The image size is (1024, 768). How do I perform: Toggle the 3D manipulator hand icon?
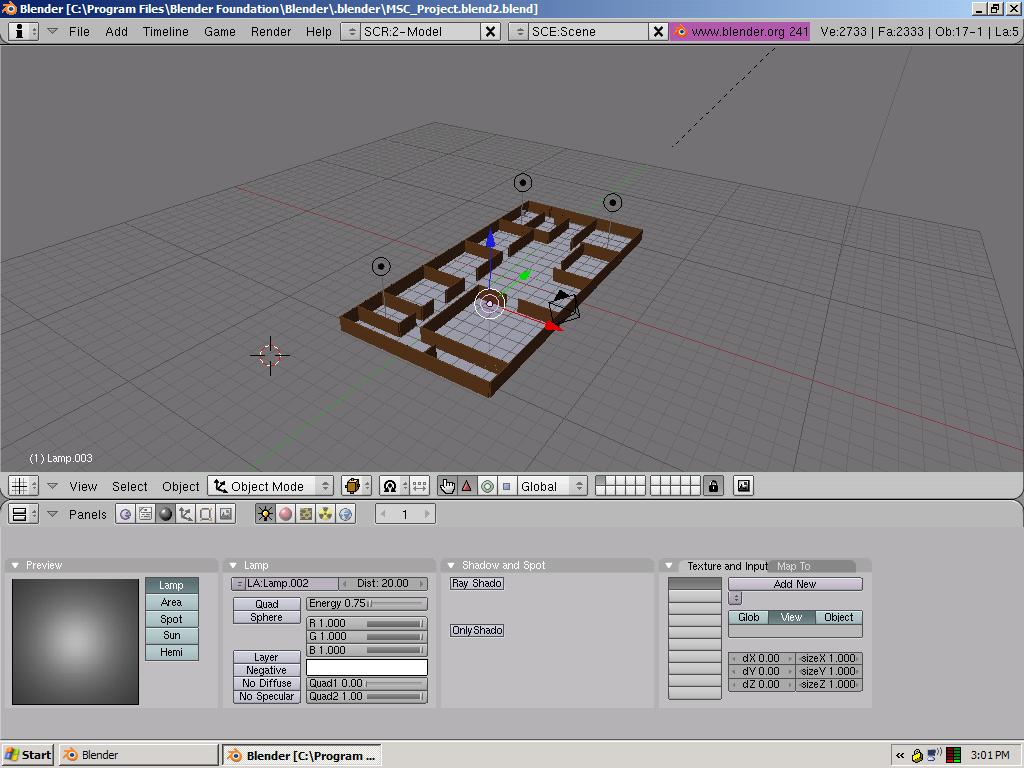(x=446, y=486)
